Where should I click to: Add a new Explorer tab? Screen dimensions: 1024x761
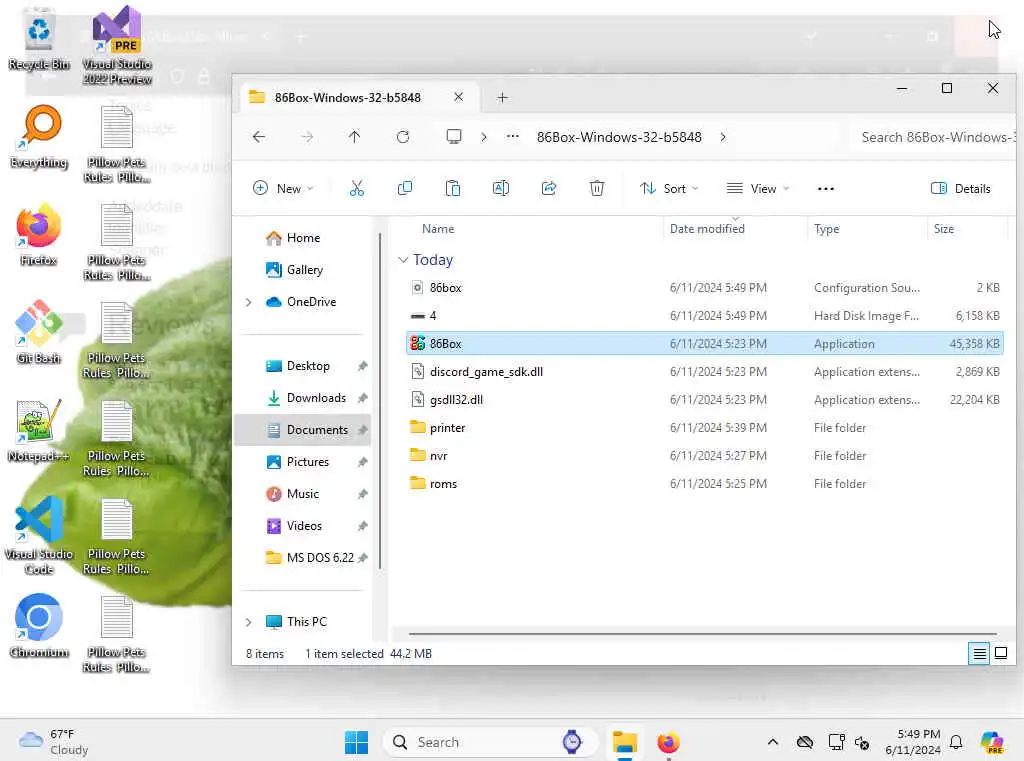coord(502,98)
